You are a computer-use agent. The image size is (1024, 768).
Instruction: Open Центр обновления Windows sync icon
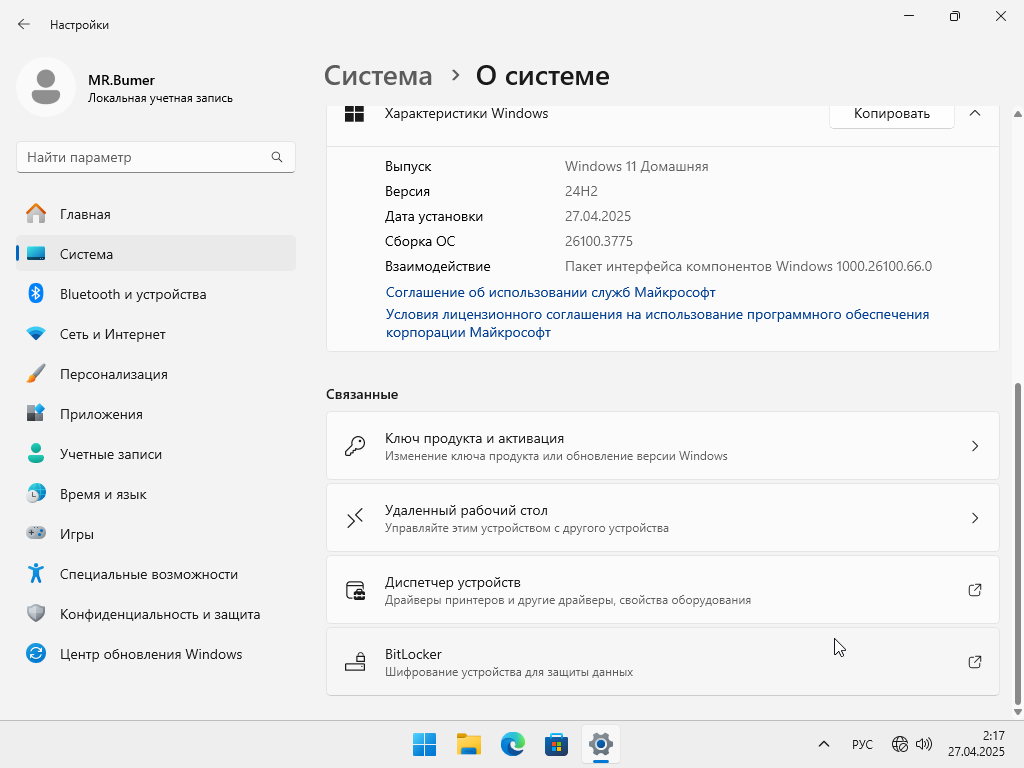(36, 654)
